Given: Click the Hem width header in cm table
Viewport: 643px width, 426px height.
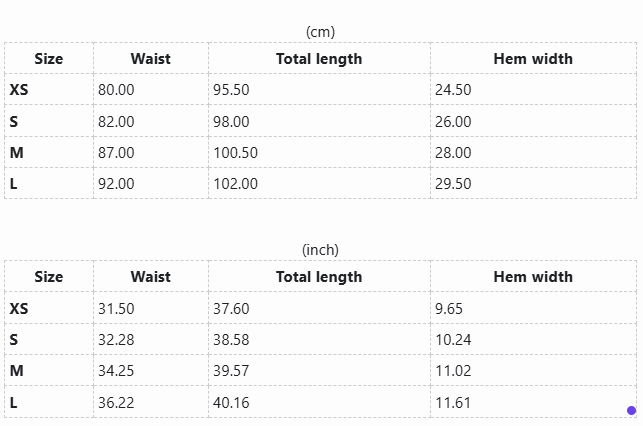Looking at the screenshot, I should [x=533, y=59].
